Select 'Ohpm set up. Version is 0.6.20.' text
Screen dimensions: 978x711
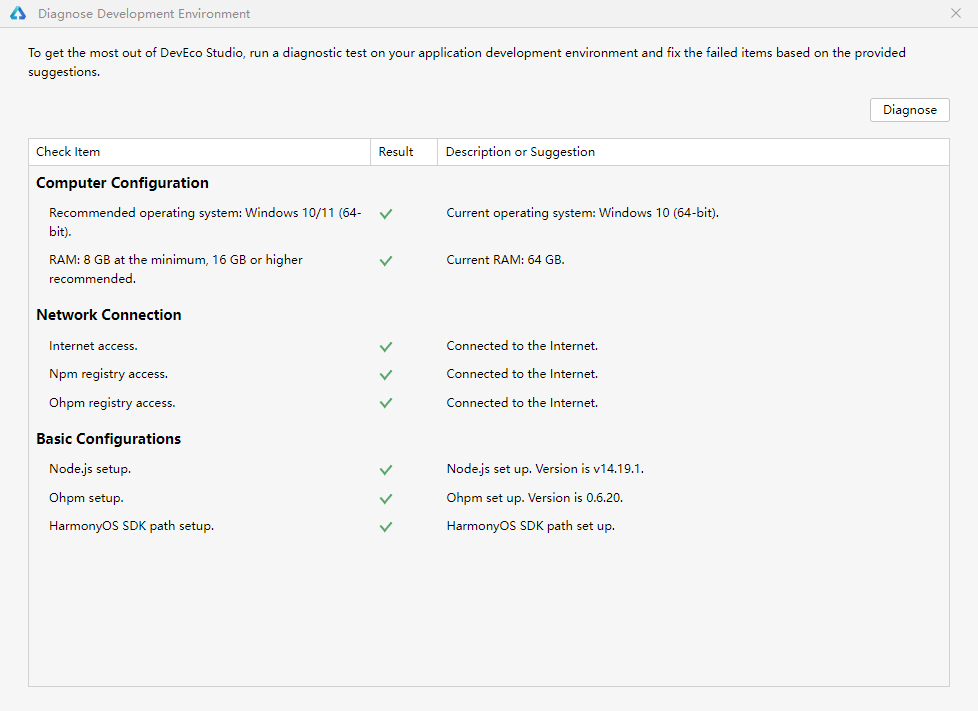point(535,498)
